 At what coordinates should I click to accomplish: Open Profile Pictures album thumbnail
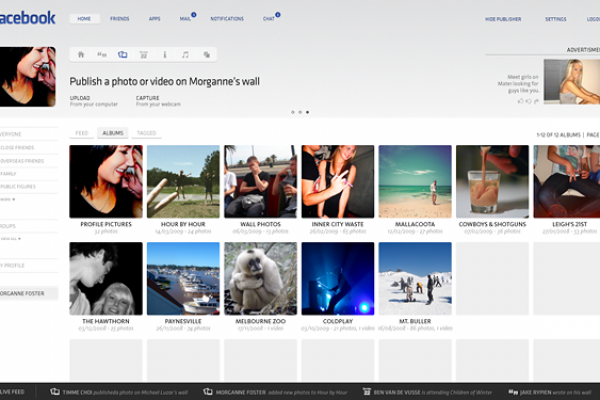click(x=106, y=181)
